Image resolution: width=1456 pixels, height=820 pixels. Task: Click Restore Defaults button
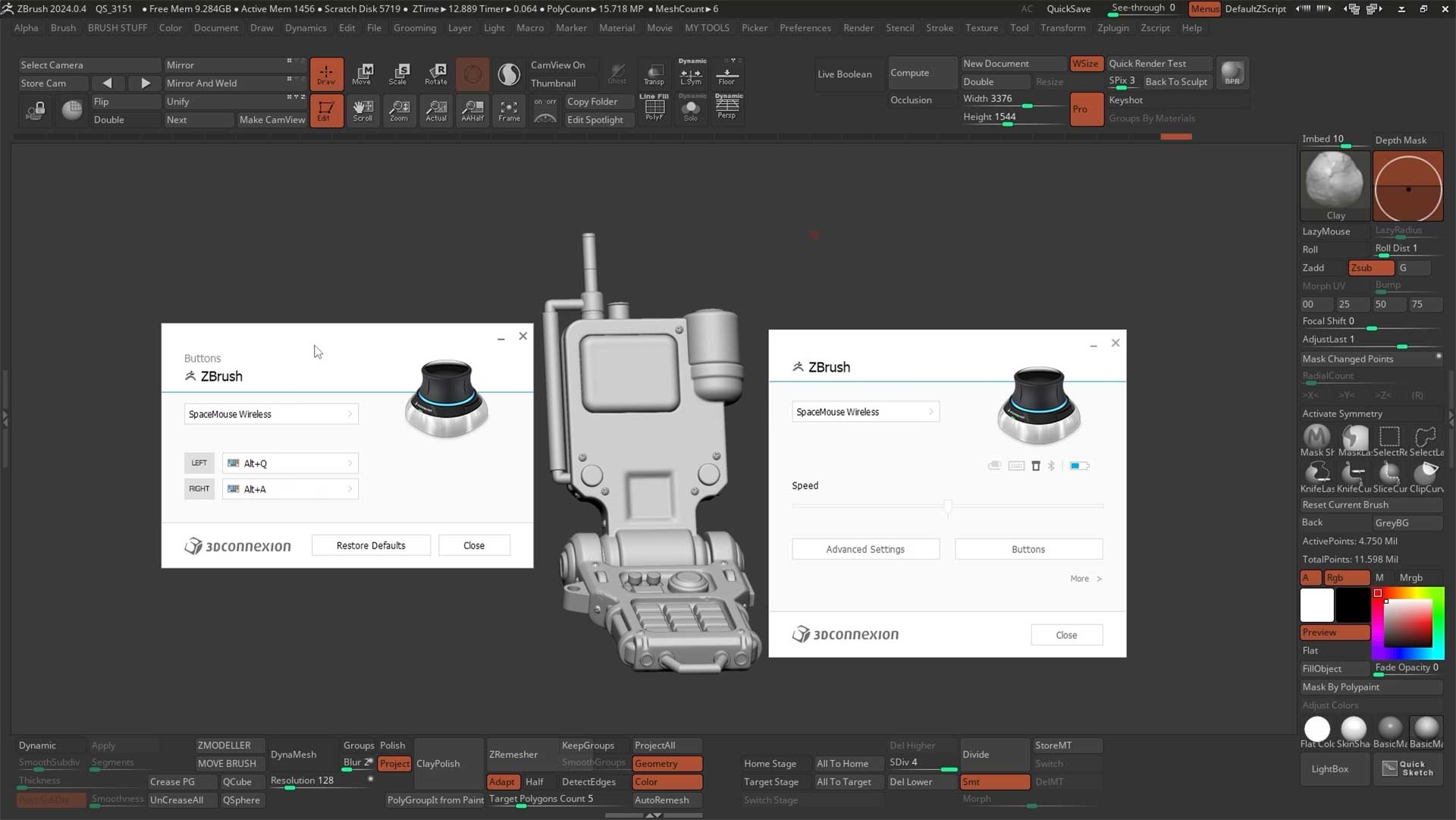point(371,545)
